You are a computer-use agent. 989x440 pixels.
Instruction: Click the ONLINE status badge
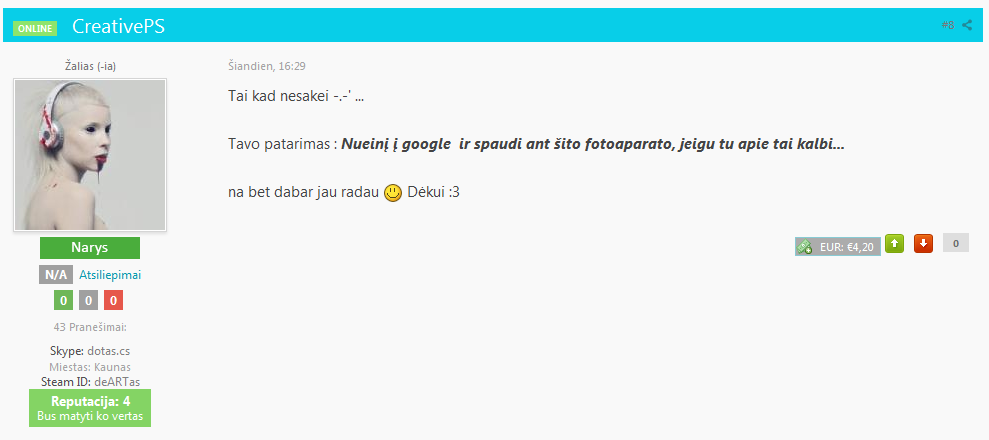coord(35,28)
